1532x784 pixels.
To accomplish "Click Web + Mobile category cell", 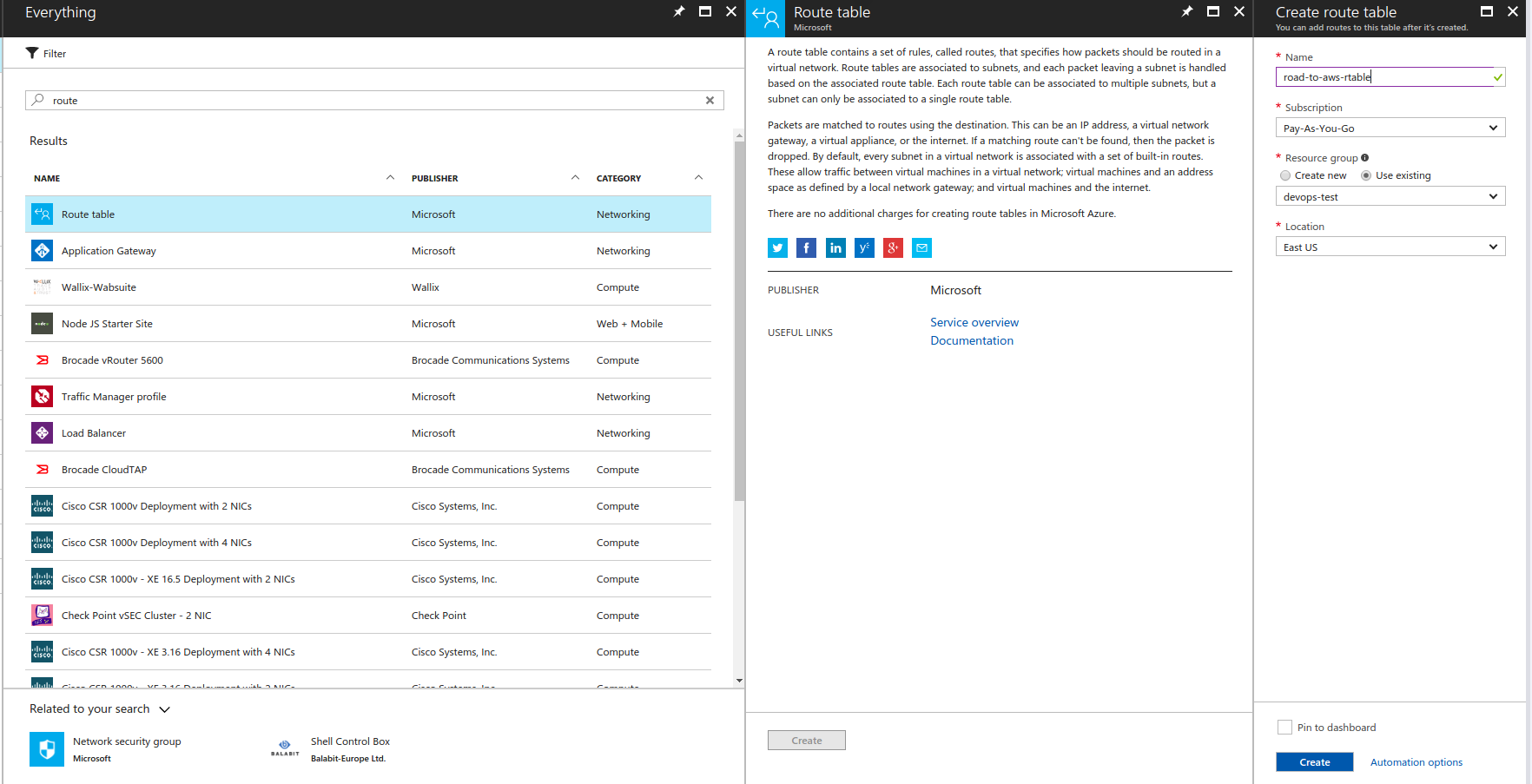I will pos(630,324).
